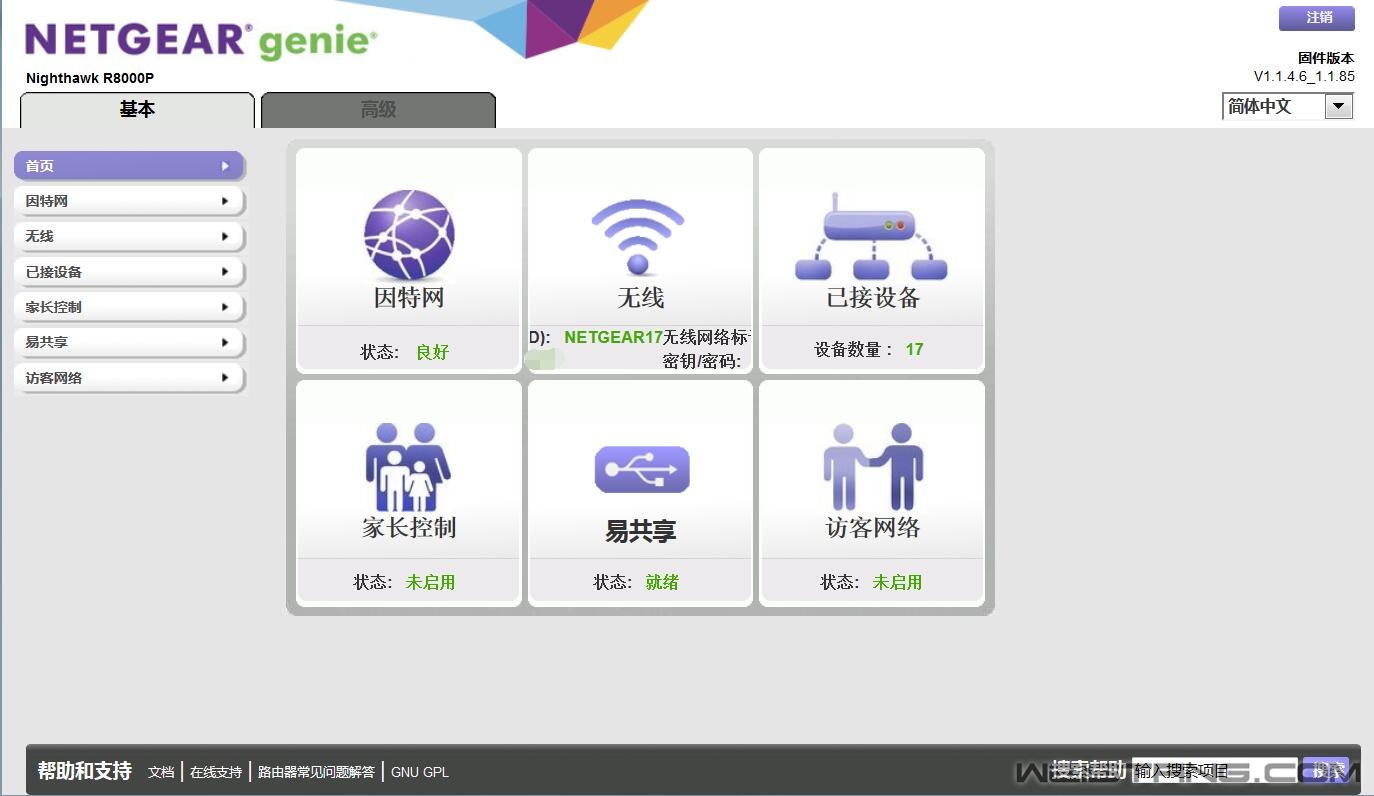The height and width of the screenshot is (796, 1374).
Task: Click the NETGEAR genie logo
Action: [x=201, y=42]
